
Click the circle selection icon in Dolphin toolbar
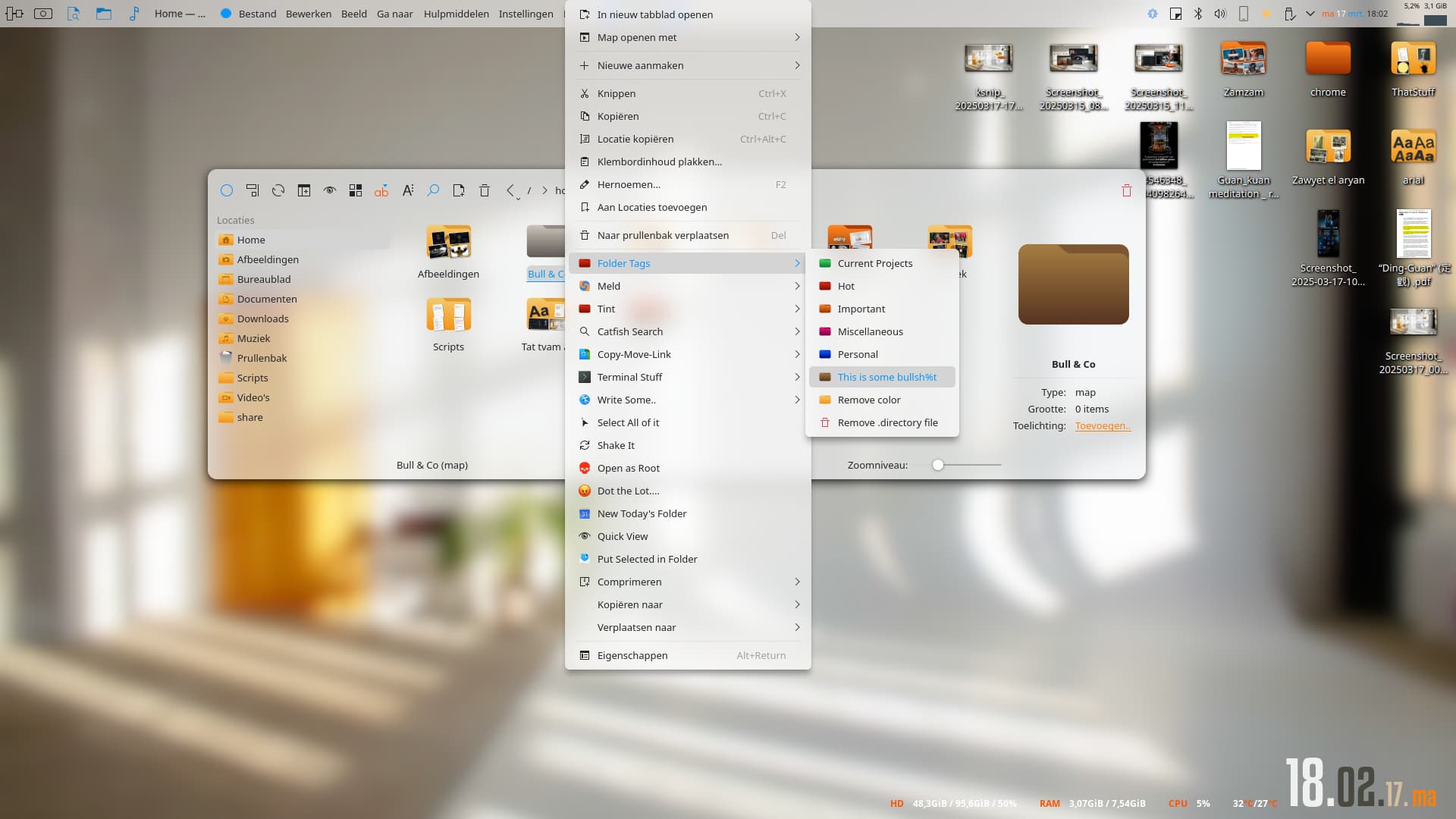click(227, 190)
